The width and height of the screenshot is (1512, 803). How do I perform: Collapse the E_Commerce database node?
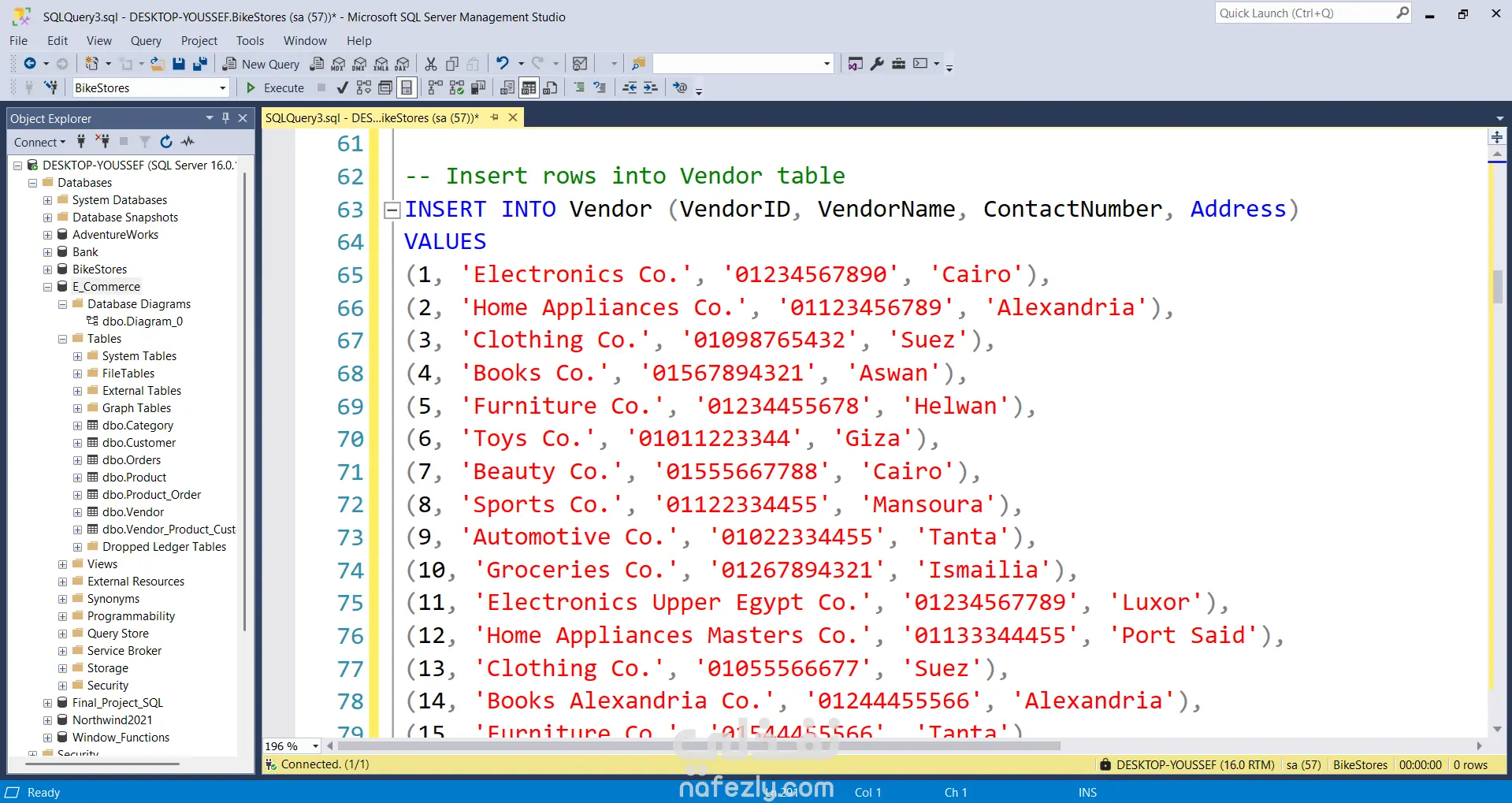pyautogui.click(x=48, y=287)
